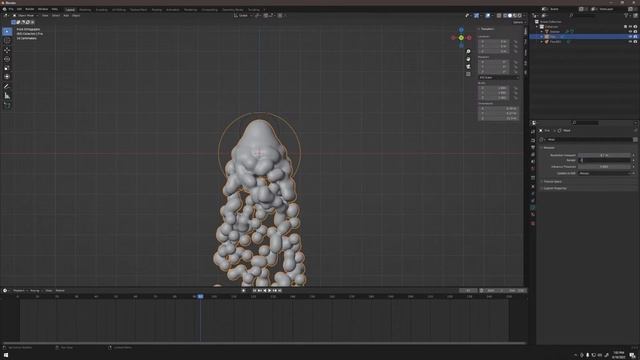Click the timeline End frame field
This screenshot has width=640, height=360.
click(516, 291)
